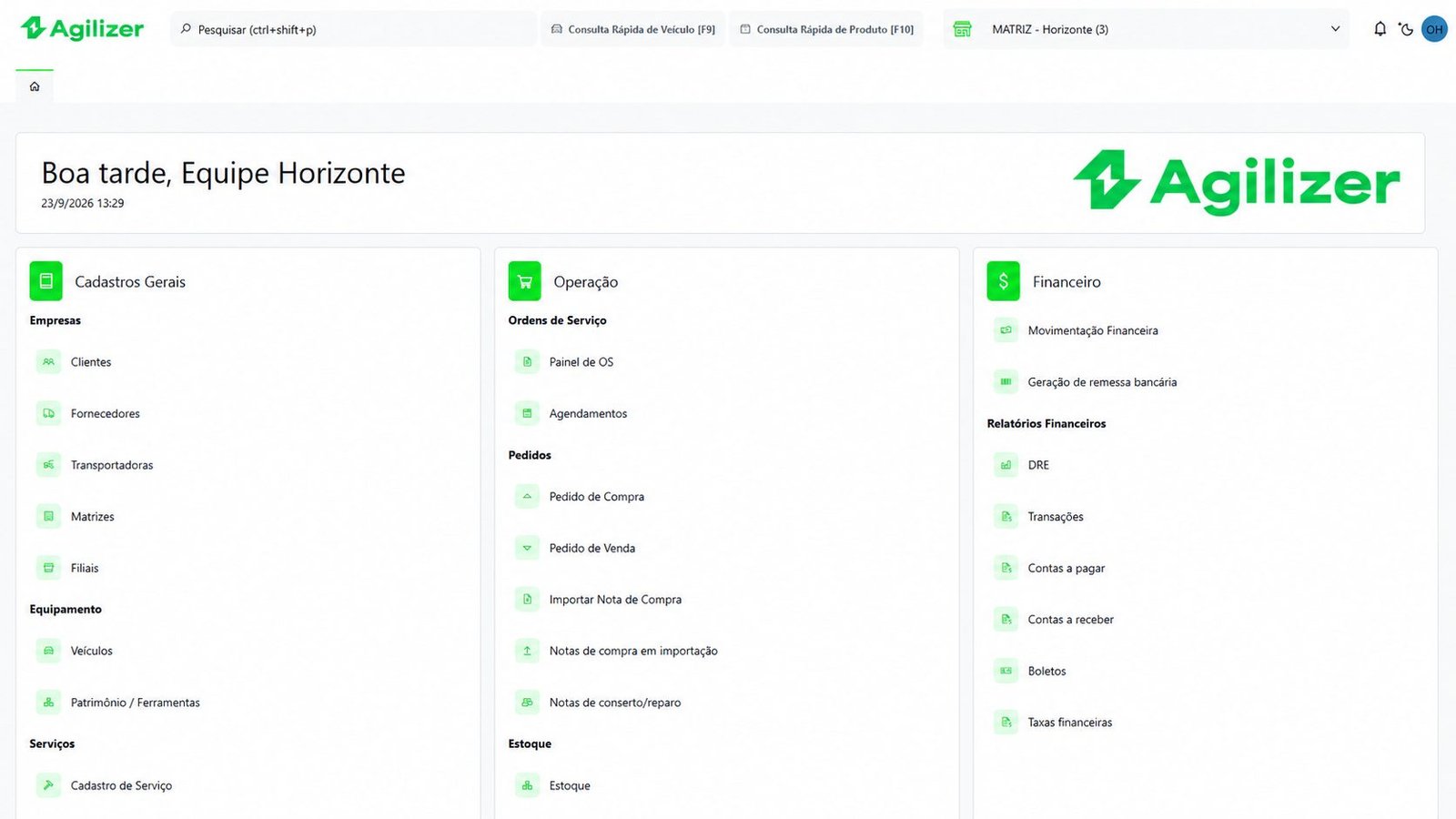Open Painel de OS
This screenshot has width=1456, height=819.
581,362
